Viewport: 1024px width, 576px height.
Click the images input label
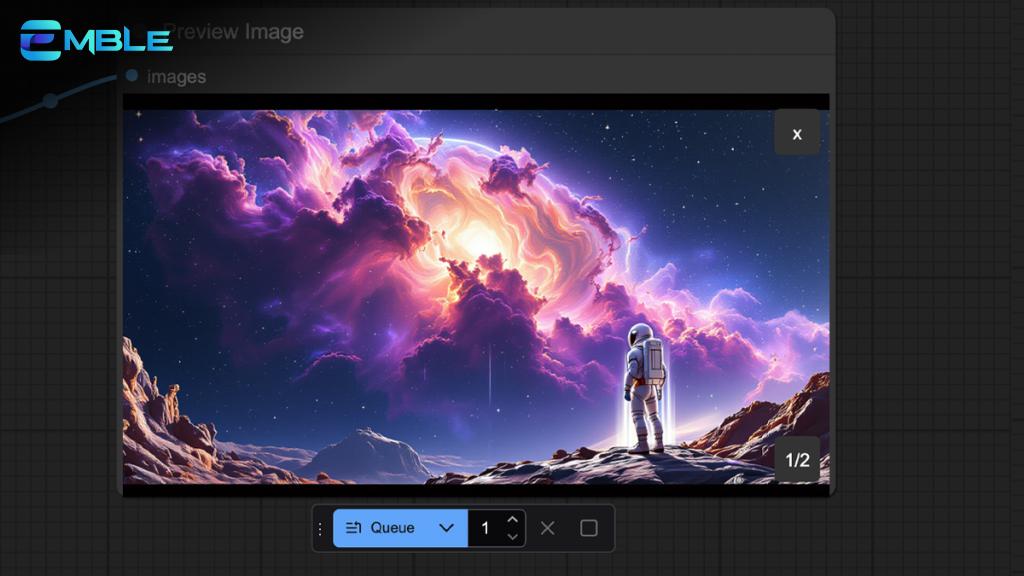coord(176,76)
